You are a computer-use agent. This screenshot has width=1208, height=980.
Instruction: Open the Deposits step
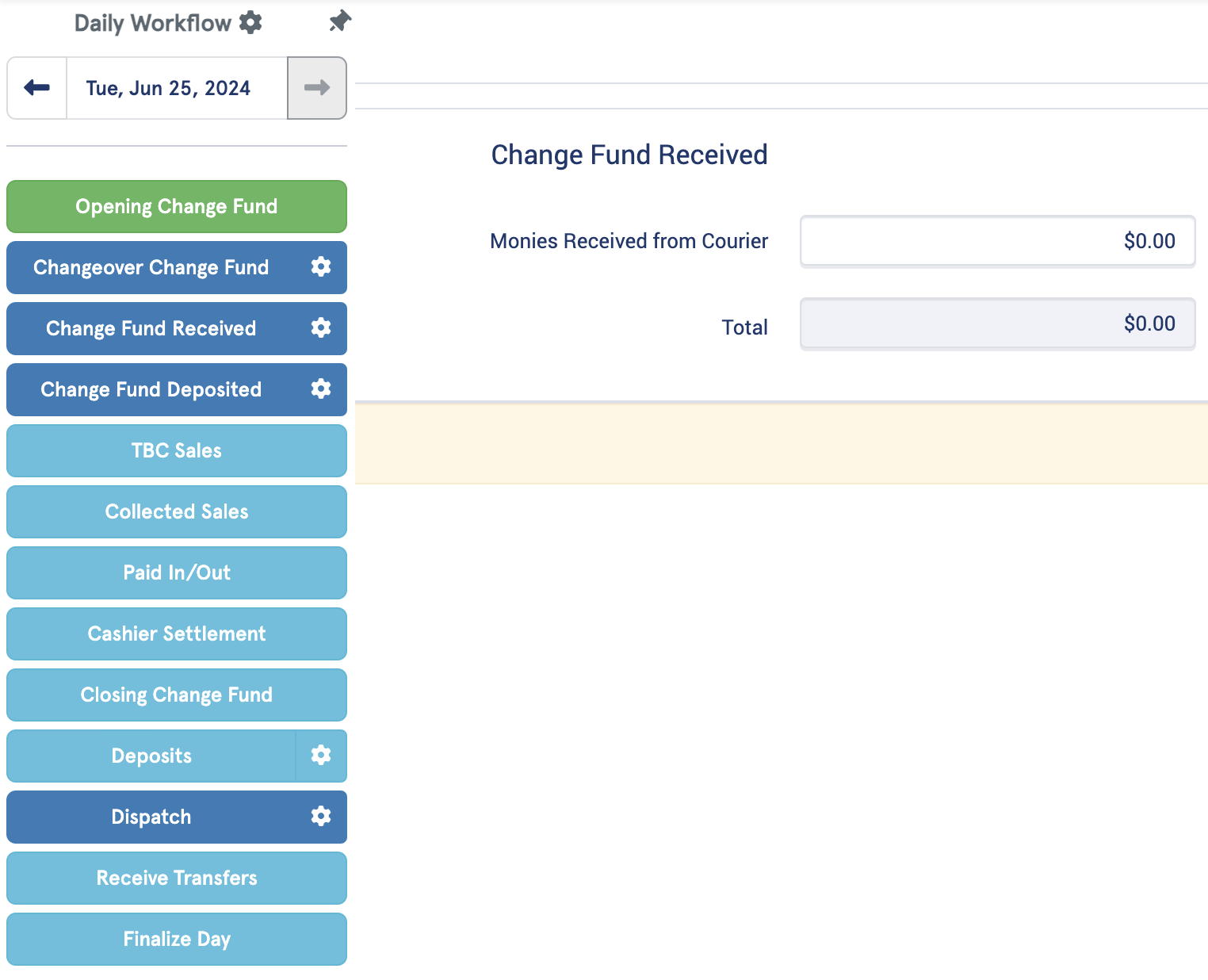coord(151,756)
